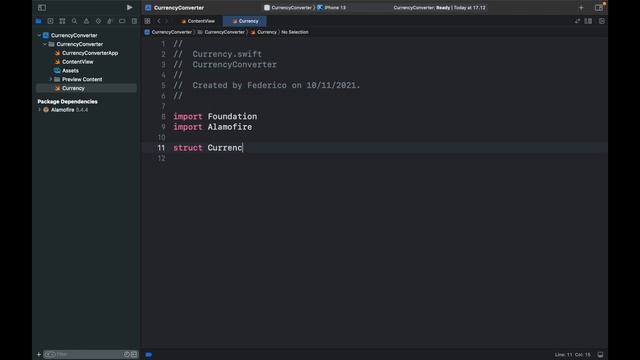Viewport: 640px width, 360px height.
Task: Open the Symbol navigator
Action: click(62, 21)
